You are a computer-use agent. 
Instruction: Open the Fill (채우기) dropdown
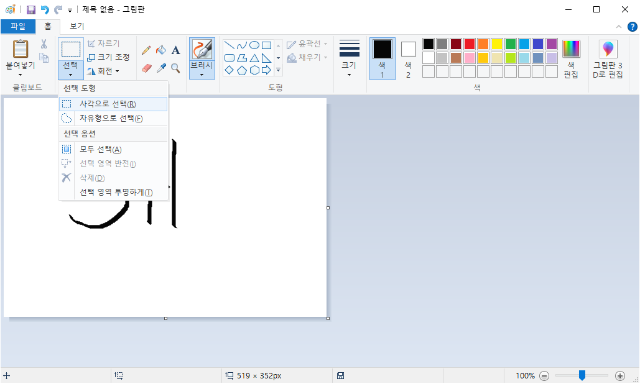(x=307, y=58)
